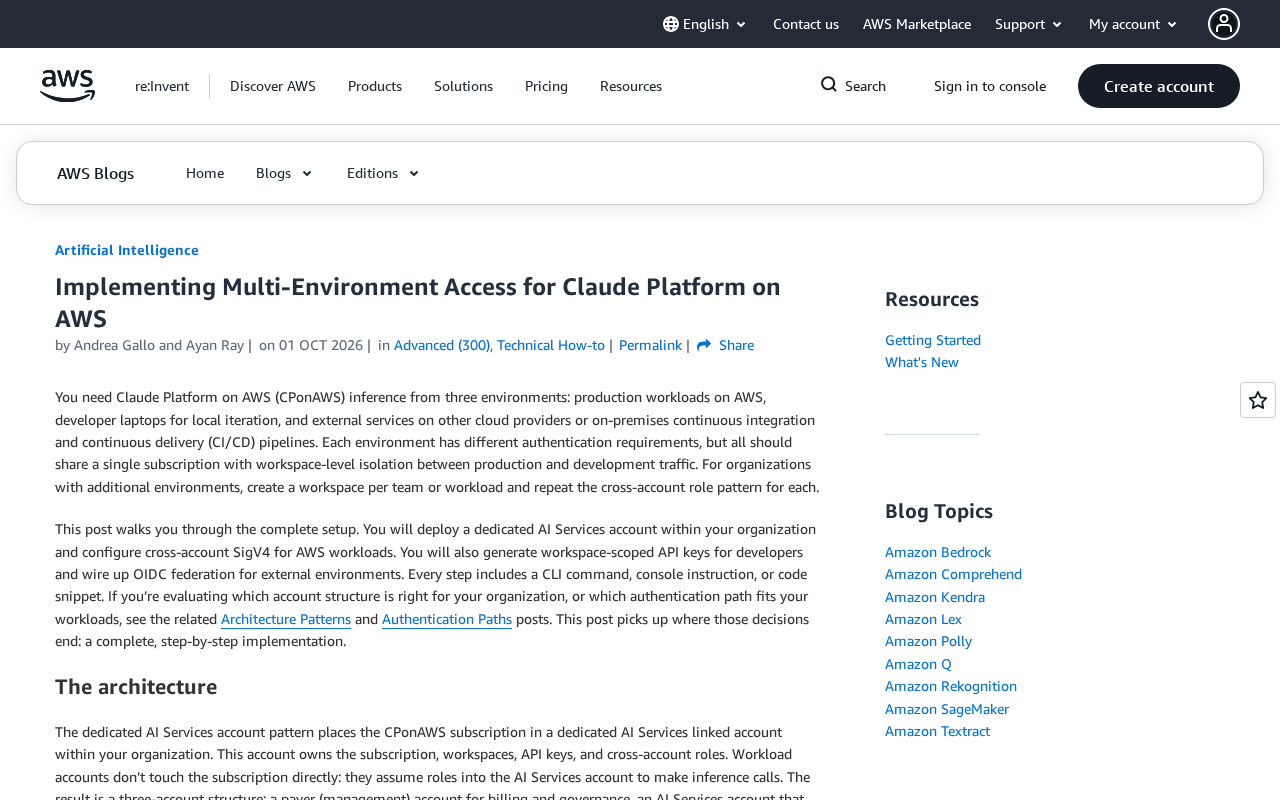Open the re:Invent menu item

(x=162, y=86)
